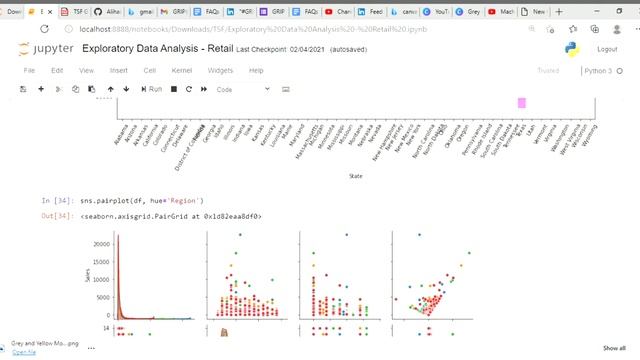The width and height of the screenshot is (640, 360).
Task: Open the cell type Code dropdown
Action: click(x=243, y=89)
